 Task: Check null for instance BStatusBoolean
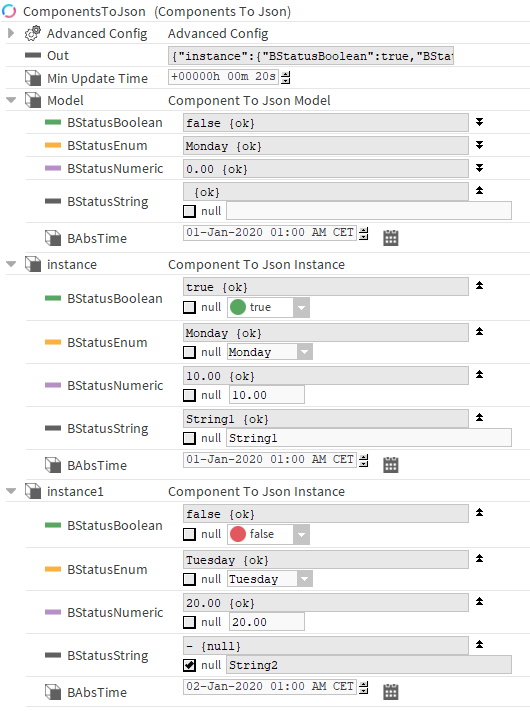(189, 307)
